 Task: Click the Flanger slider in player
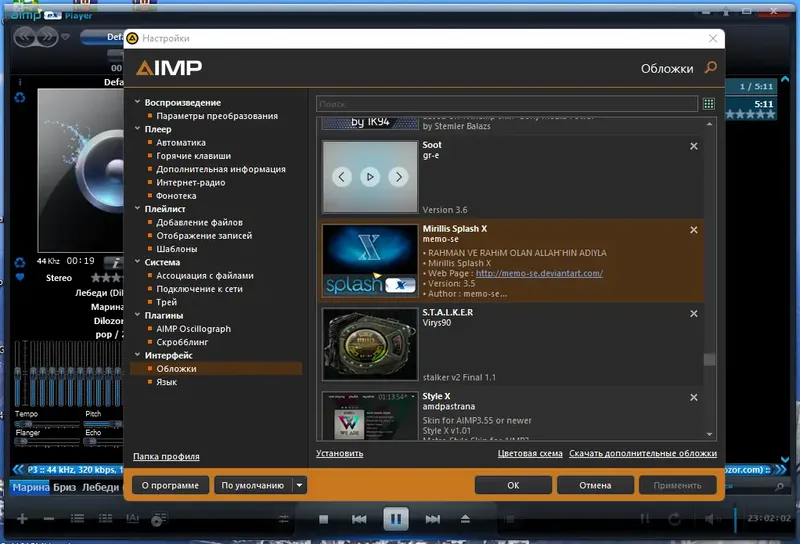[x=47, y=442]
